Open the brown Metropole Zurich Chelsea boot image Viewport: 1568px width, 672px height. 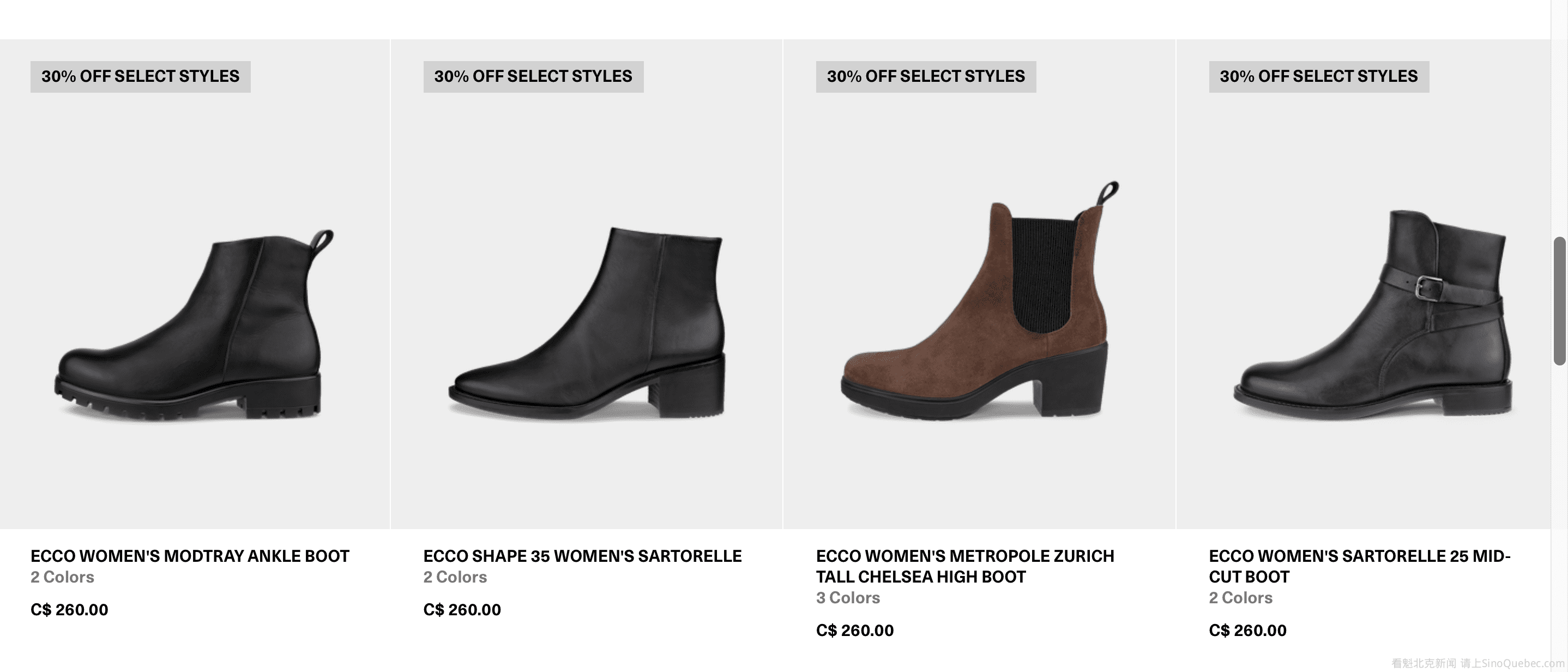979,304
